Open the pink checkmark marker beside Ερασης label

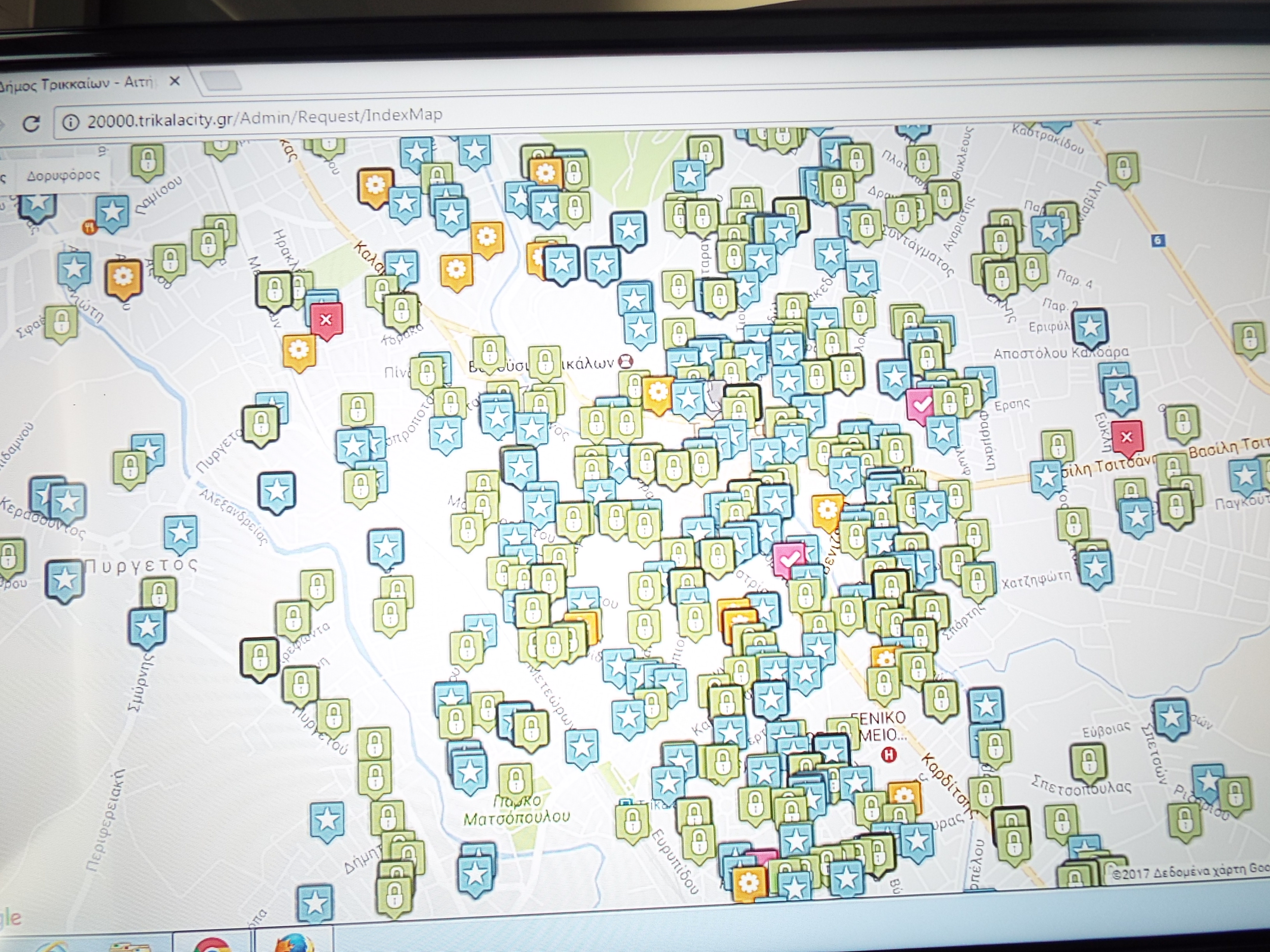click(x=921, y=405)
